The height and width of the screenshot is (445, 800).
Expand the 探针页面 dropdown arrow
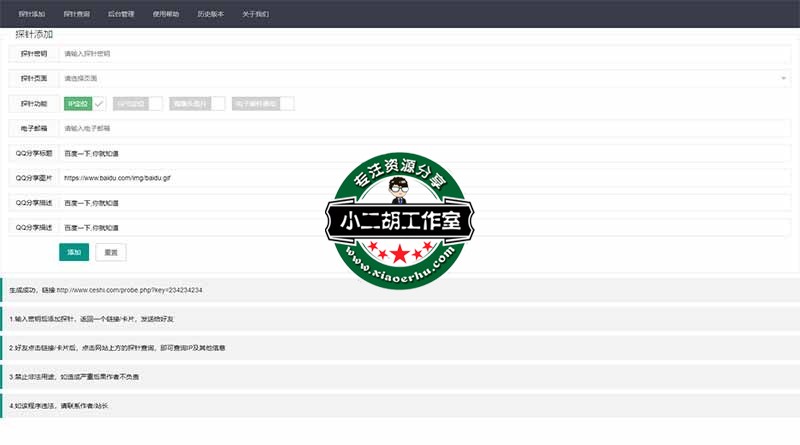783,78
